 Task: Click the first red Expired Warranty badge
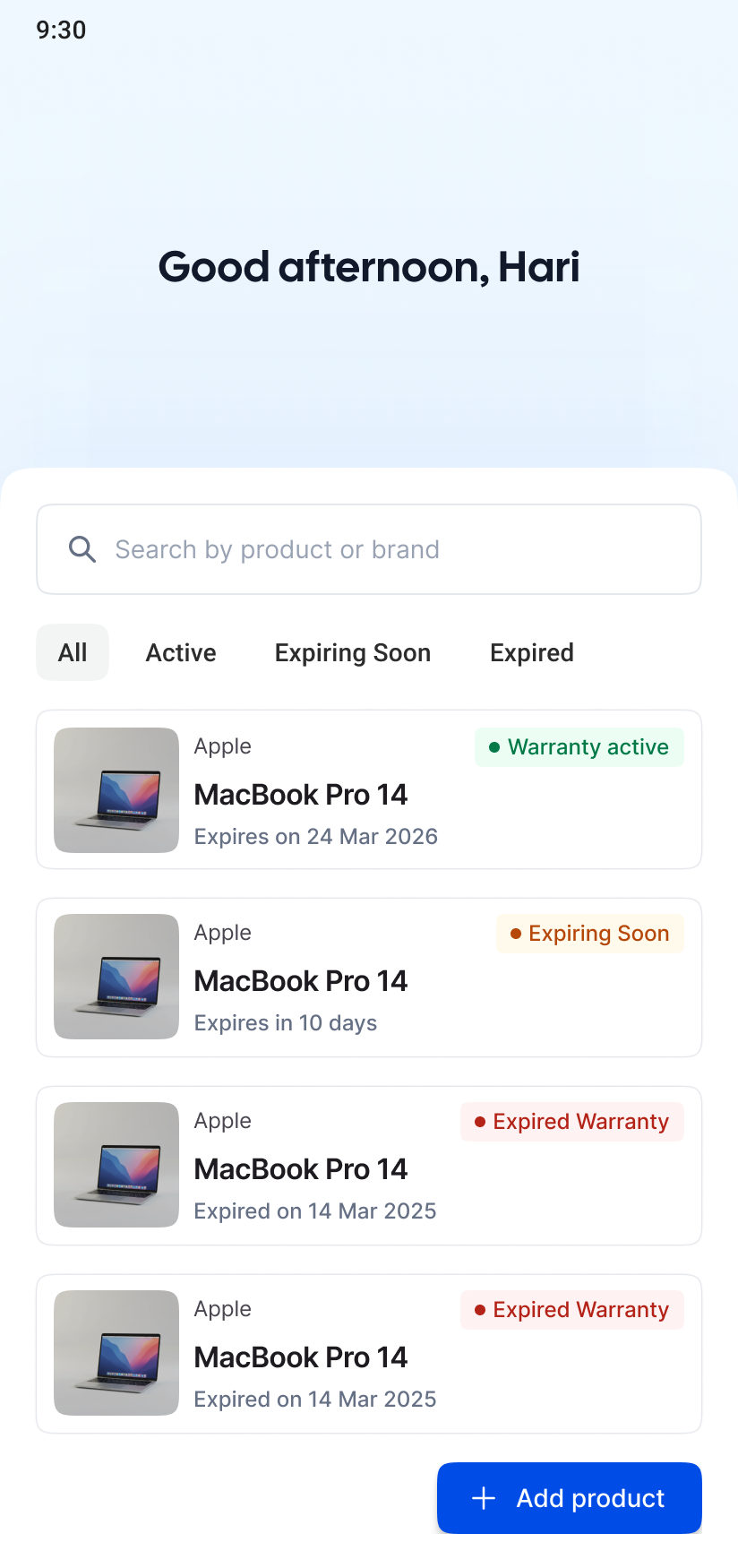[572, 1122]
